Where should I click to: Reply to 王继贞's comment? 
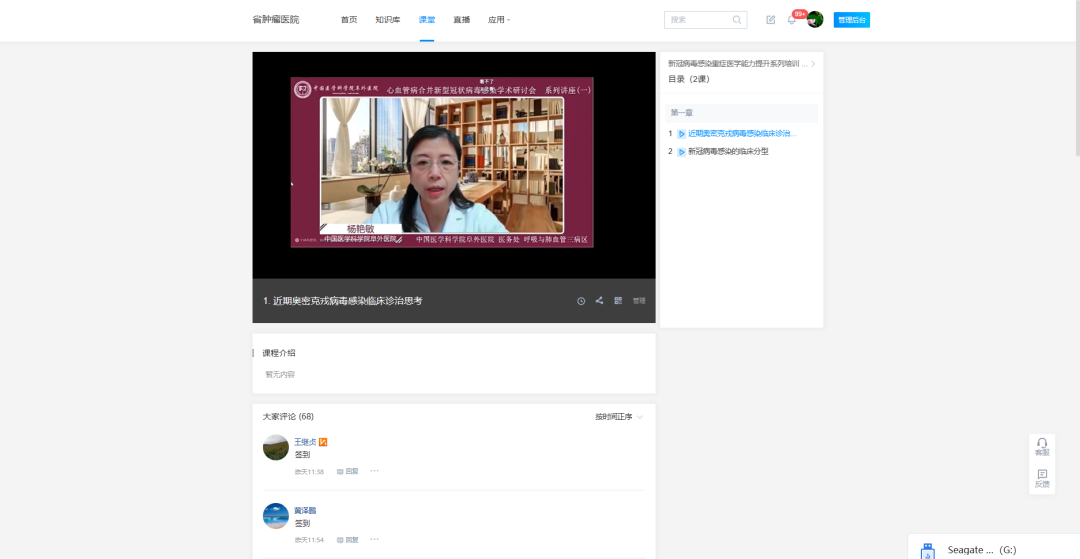[x=348, y=472]
